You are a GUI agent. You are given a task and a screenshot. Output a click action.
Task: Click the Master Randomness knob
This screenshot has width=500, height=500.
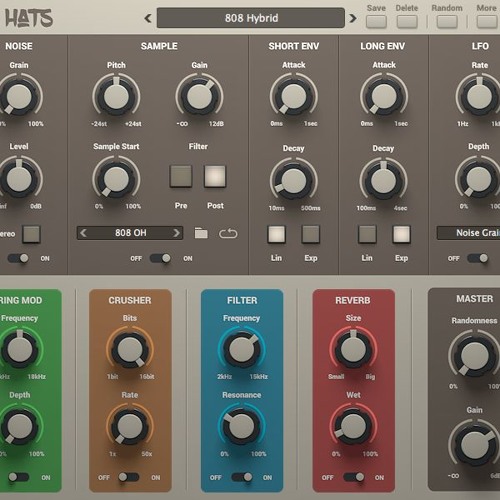point(474,356)
